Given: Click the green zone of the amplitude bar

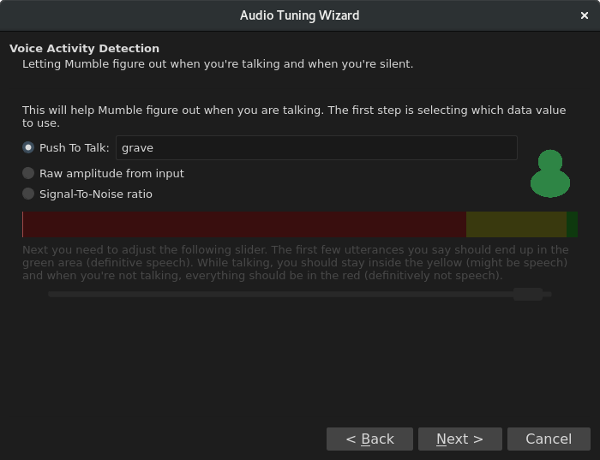Looking at the screenshot, I should [572, 224].
